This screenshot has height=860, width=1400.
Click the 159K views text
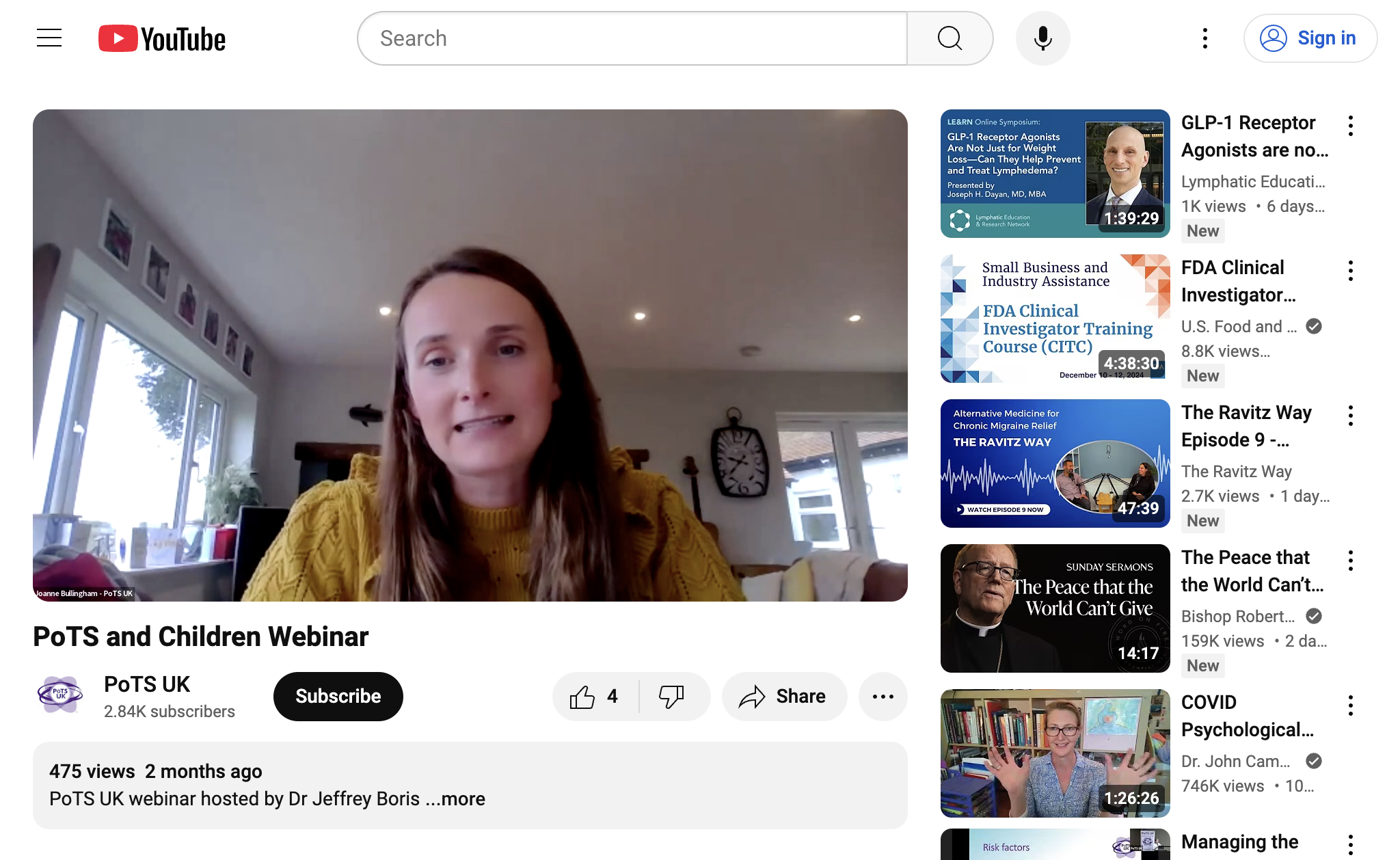(1223, 641)
